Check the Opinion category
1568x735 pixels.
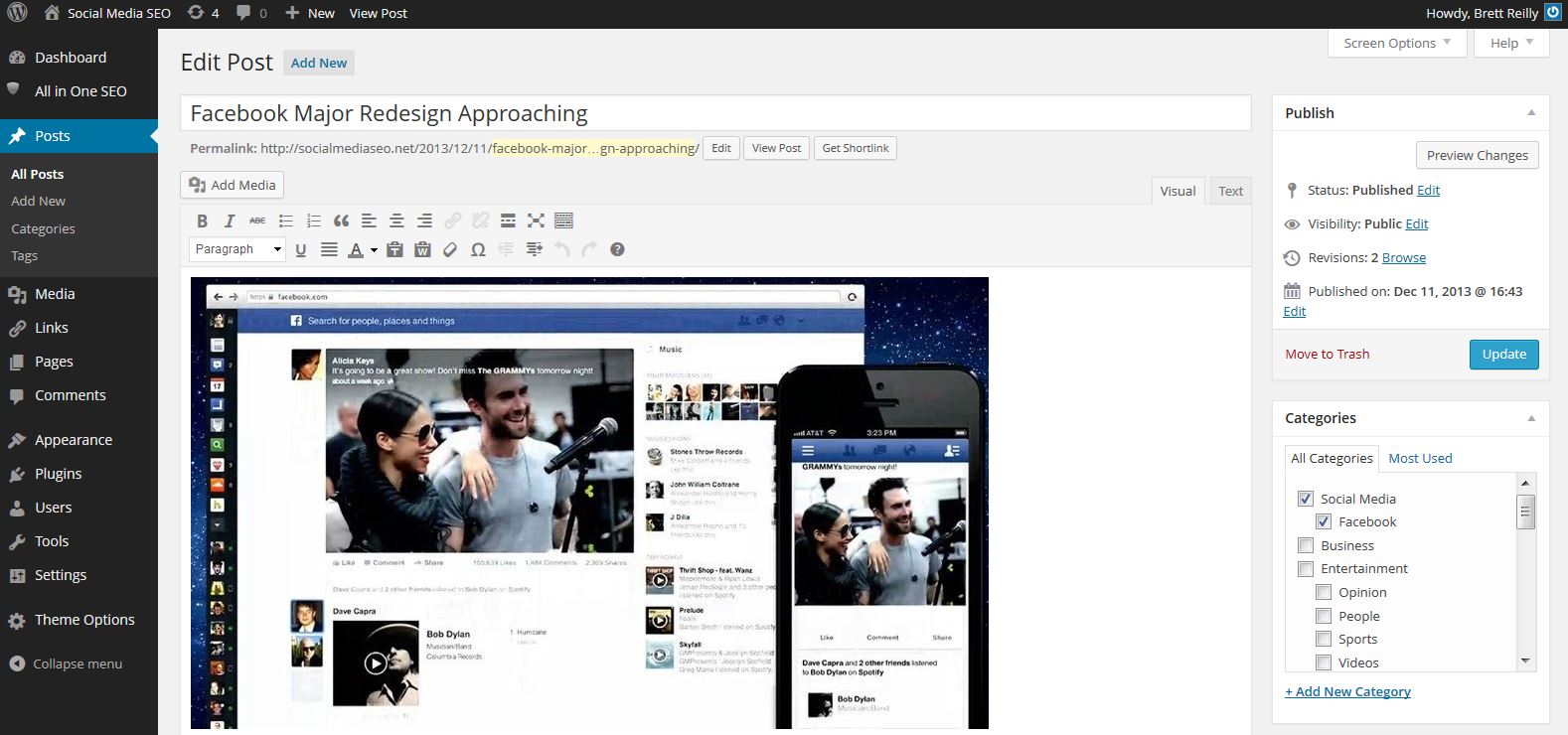1324,592
